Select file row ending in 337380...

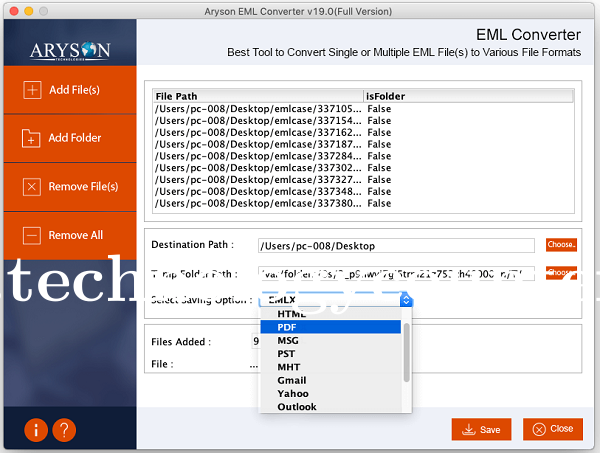click(x=364, y=204)
